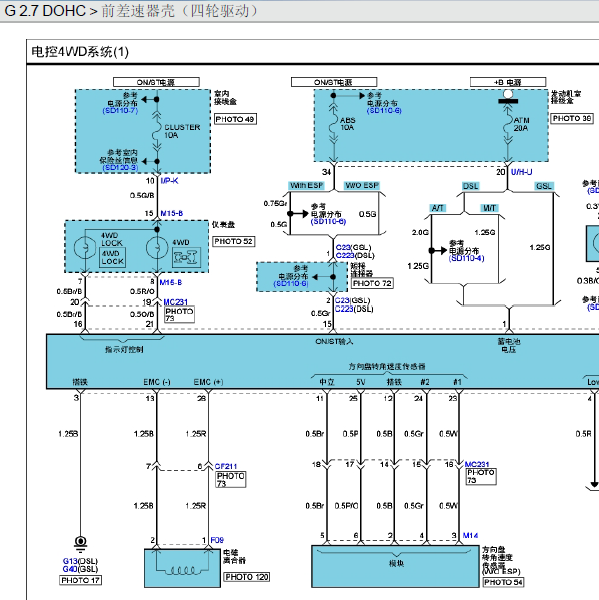
Task: Open the SD110-4 power distribution link
Action: (x=467, y=258)
